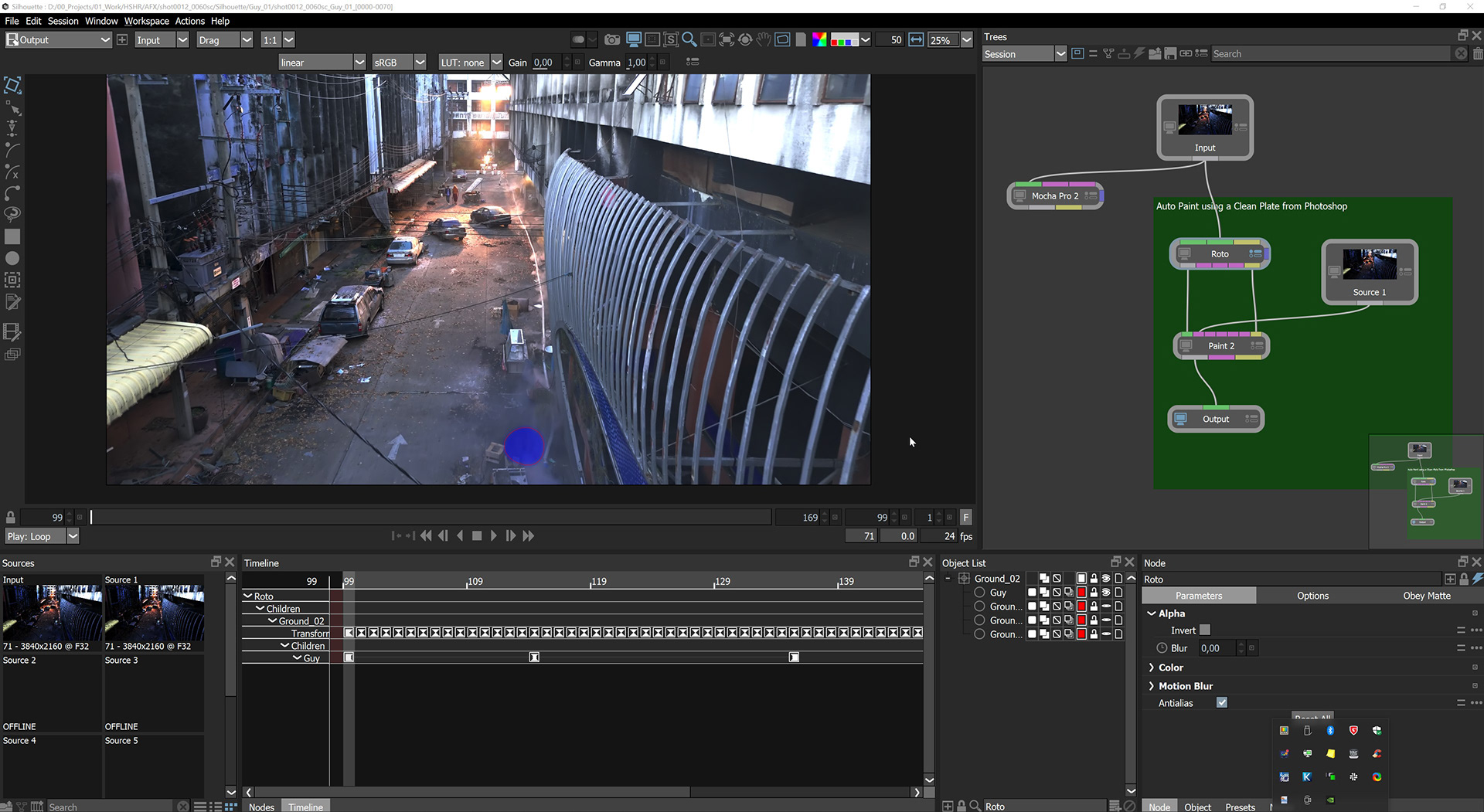
Task: Toggle lock for Guy object in Object List
Action: point(1094,593)
